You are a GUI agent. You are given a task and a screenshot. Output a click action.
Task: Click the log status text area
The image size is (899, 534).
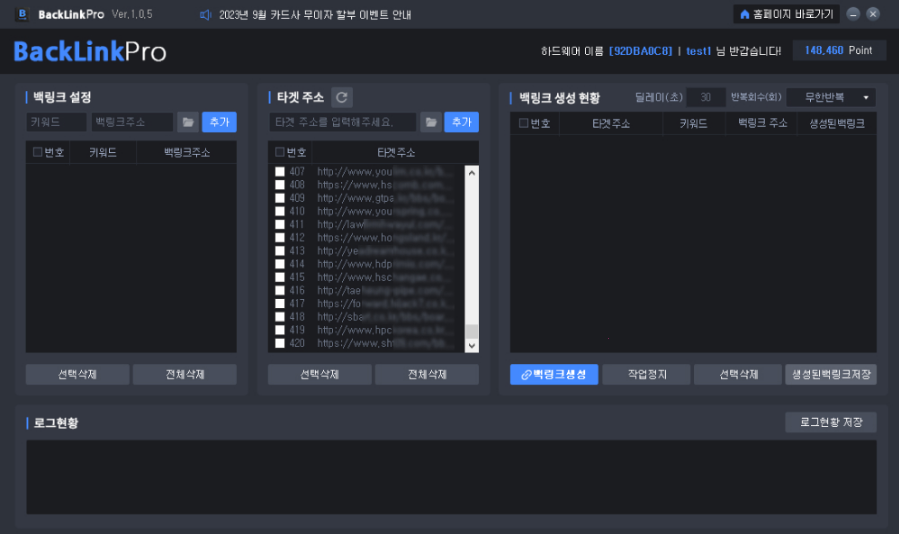pos(451,477)
